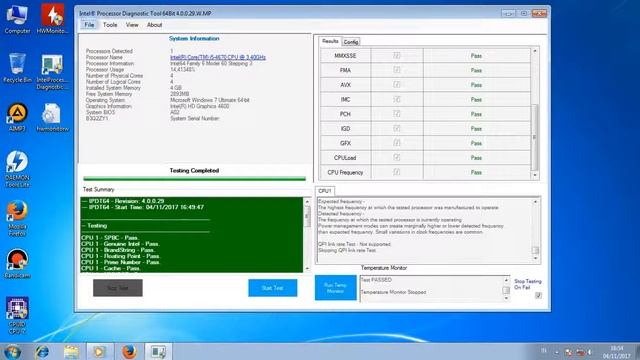The height and width of the screenshot is (360, 640).
Task: Click the Intel Diagnostic Tool taskbar button
Action: point(158,351)
